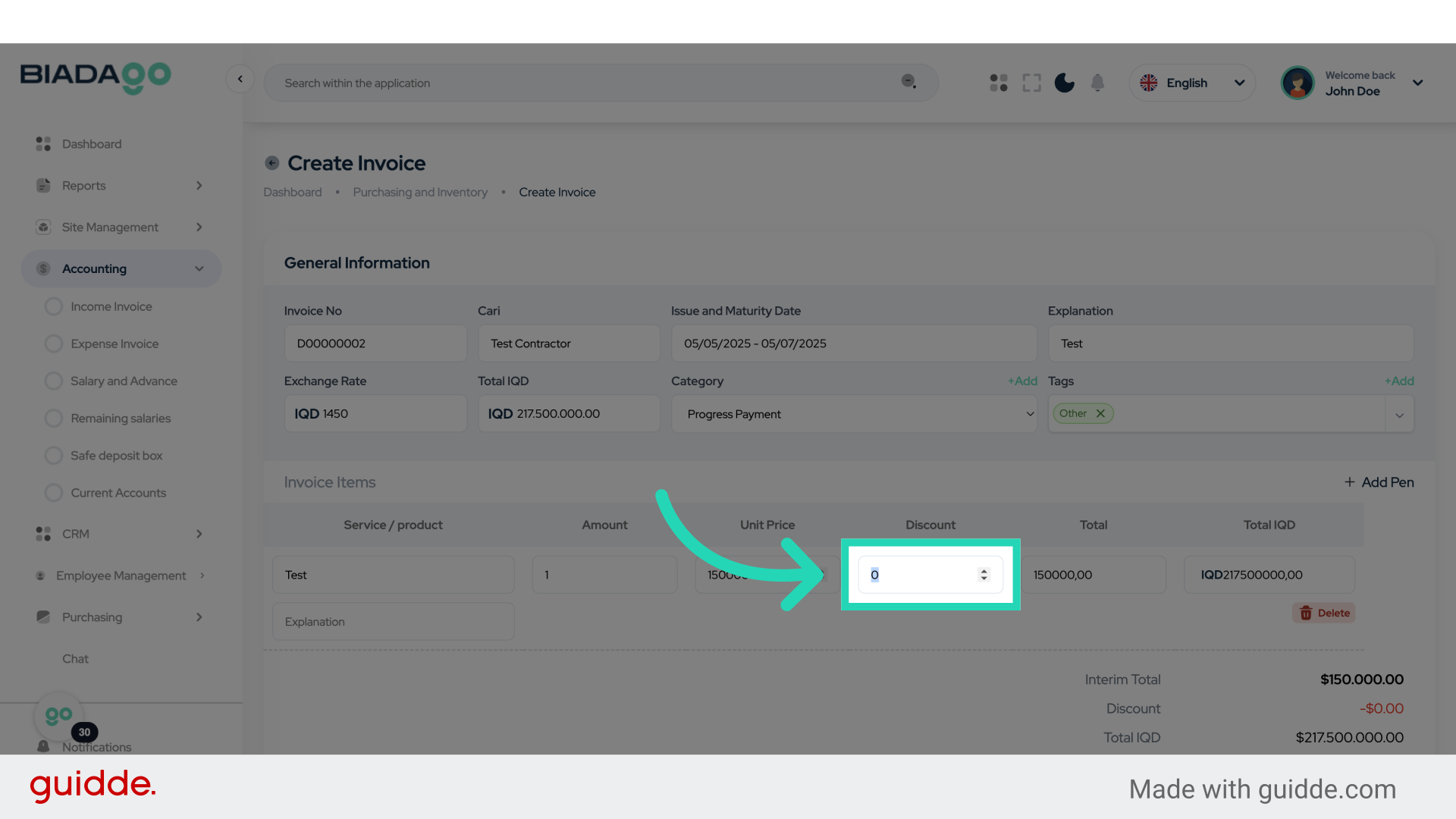The height and width of the screenshot is (819, 1456).
Task: Enter fullscreen mode icon
Action: (1031, 83)
